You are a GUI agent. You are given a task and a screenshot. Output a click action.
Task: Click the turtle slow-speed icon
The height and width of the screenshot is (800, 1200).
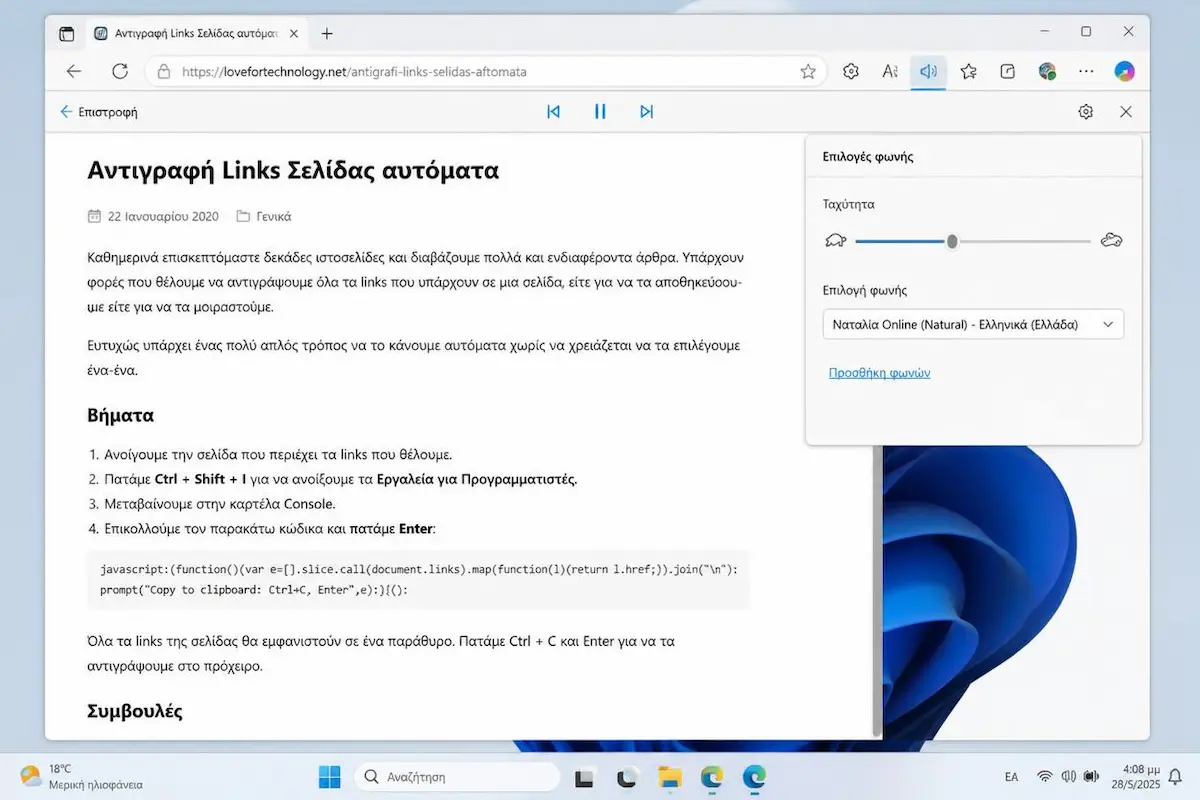pos(836,241)
